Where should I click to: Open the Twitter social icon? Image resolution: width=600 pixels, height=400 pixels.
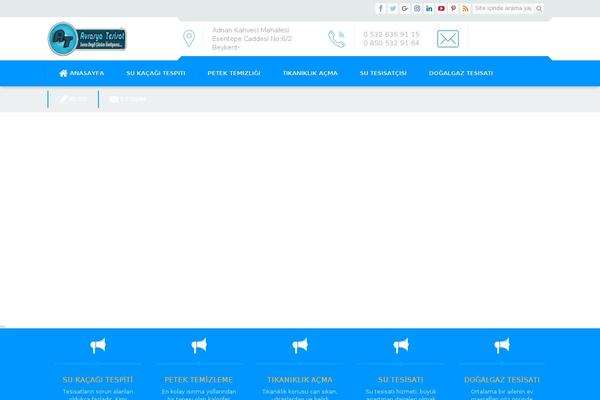(393, 8)
